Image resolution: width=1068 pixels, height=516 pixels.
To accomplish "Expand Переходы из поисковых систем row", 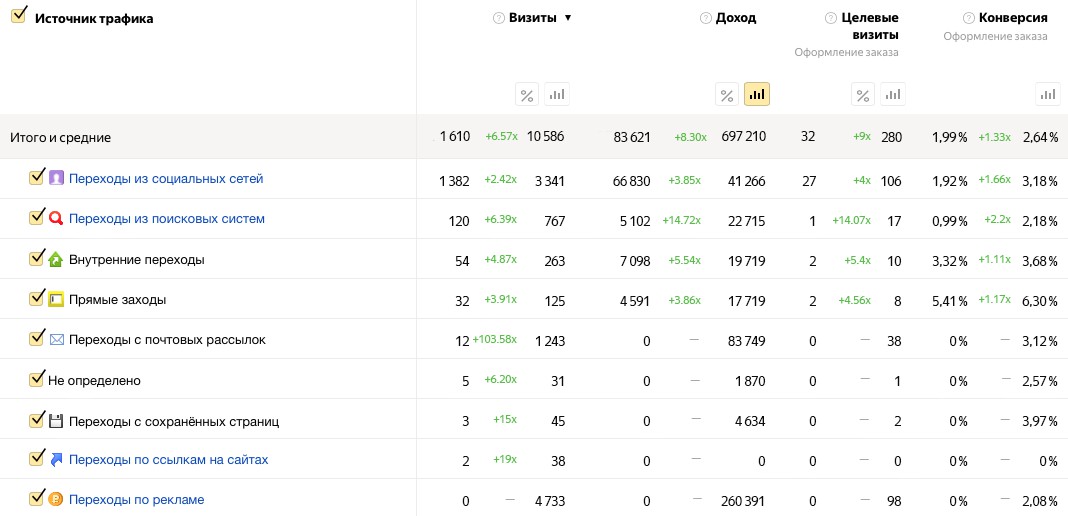I will tap(166, 219).
